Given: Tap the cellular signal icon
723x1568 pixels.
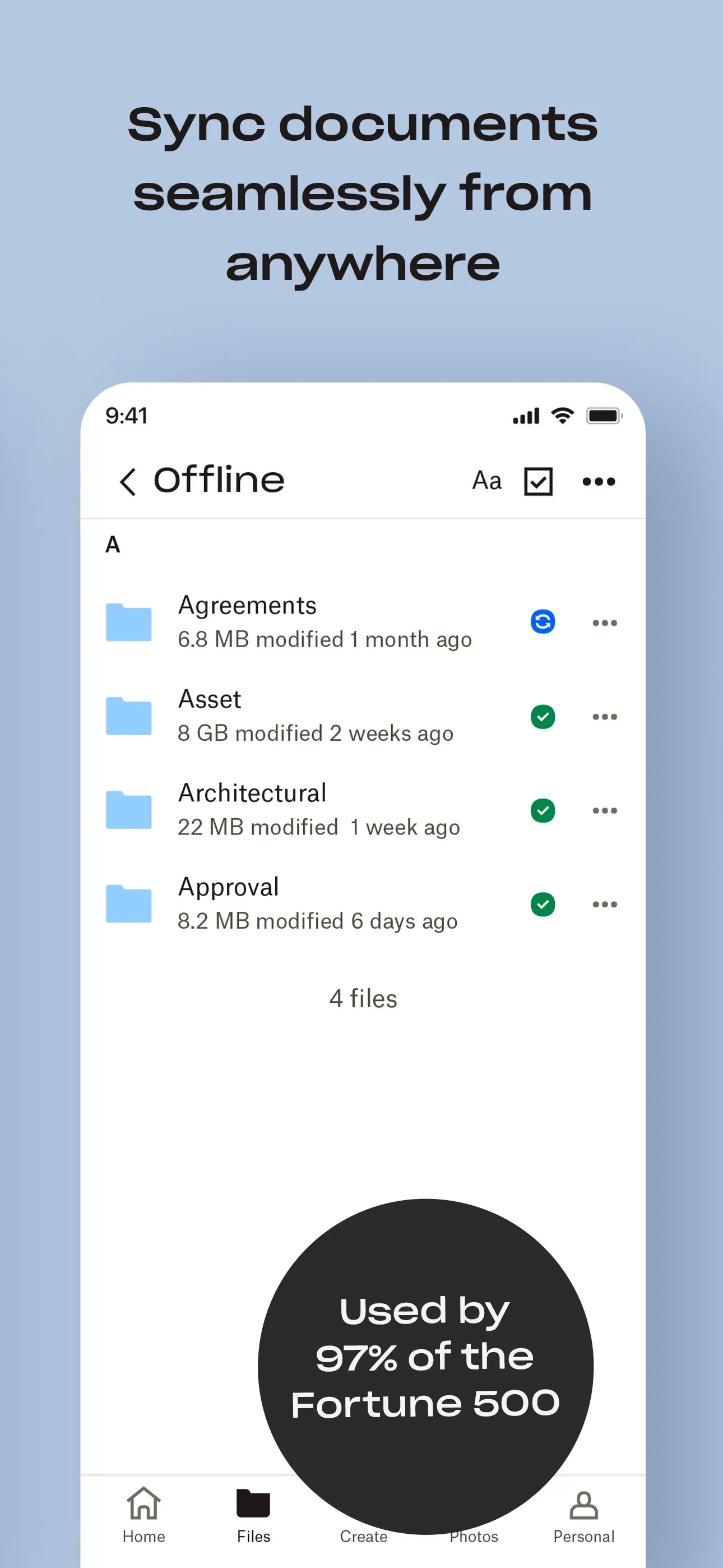Looking at the screenshot, I should [526, 416].
